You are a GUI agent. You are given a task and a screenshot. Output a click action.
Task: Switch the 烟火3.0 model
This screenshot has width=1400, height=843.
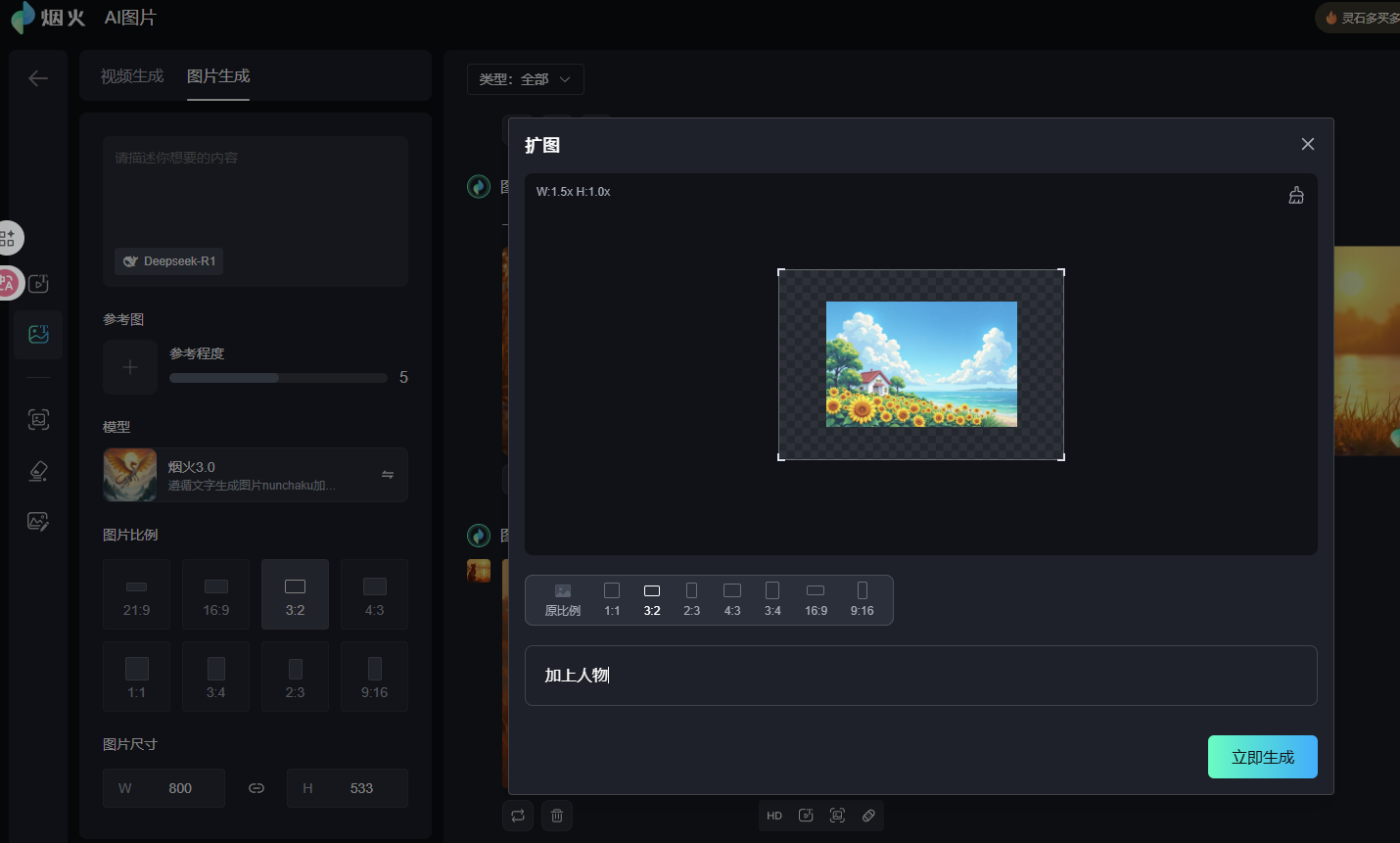point(388,475)
